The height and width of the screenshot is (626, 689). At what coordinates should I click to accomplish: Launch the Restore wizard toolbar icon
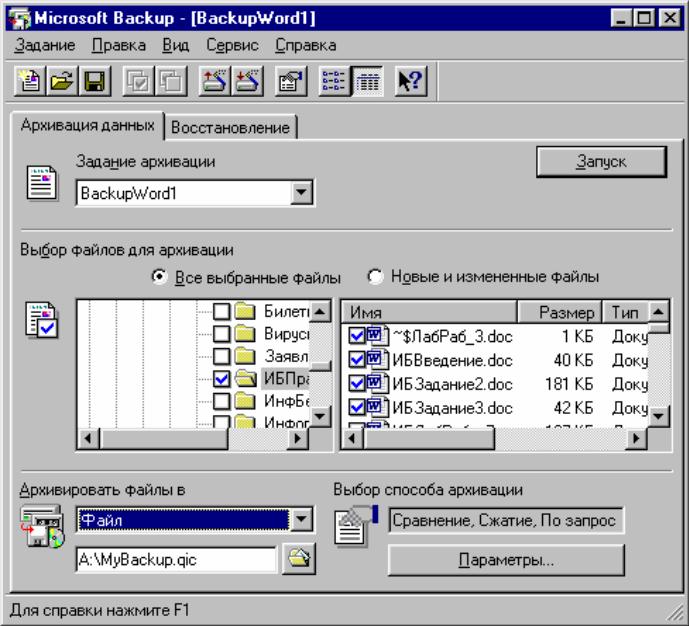click(x=247, y=81)
